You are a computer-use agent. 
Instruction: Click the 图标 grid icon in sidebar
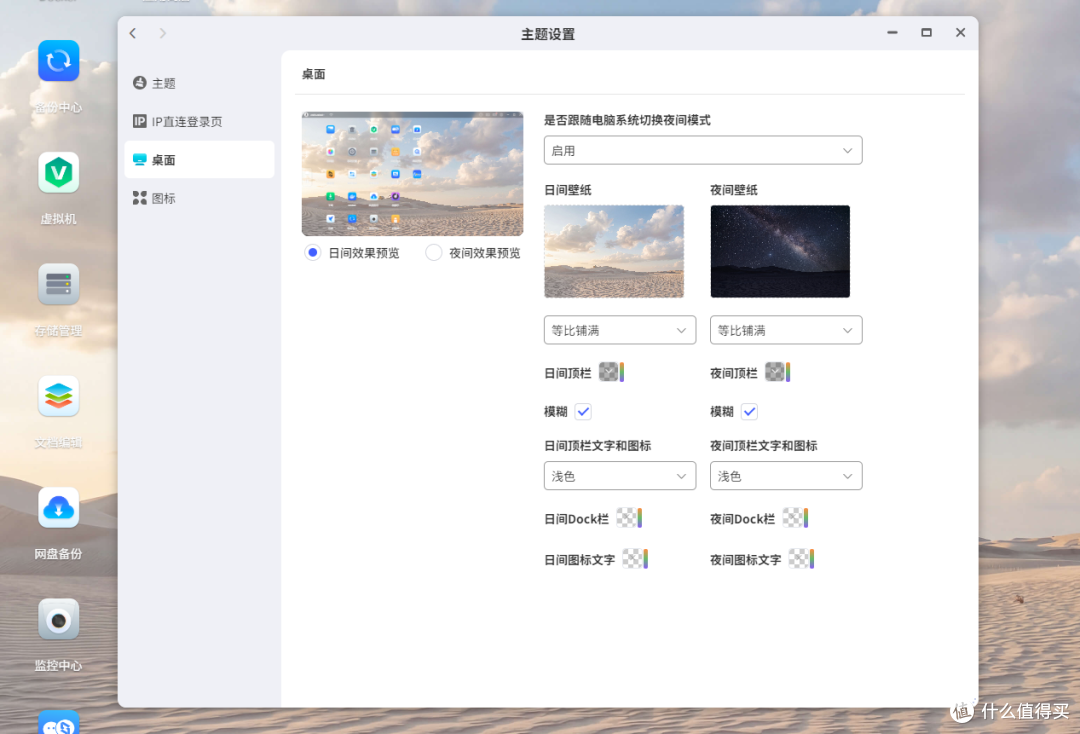pyautogui.click(x=139, y=198)
